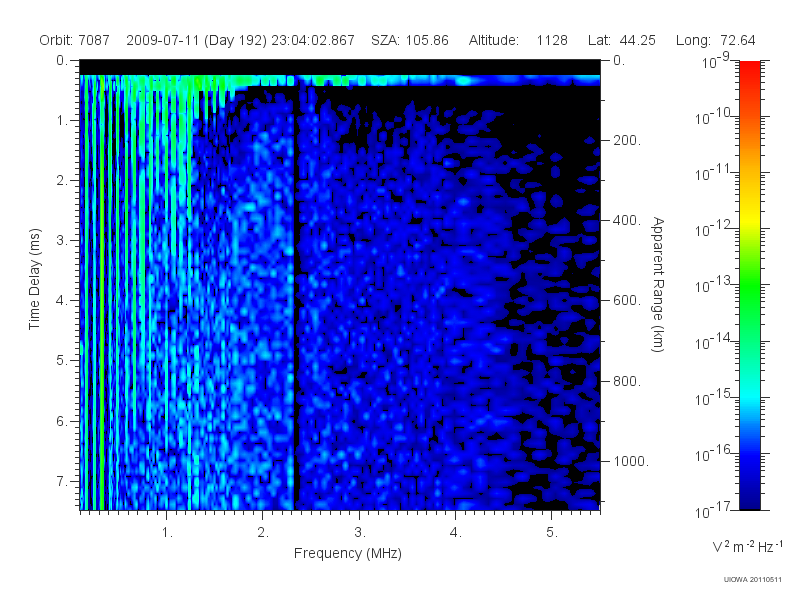Click frequency axis tick label 5.
The height and width of the screenshot is (600, 800).
pos(552,533)
